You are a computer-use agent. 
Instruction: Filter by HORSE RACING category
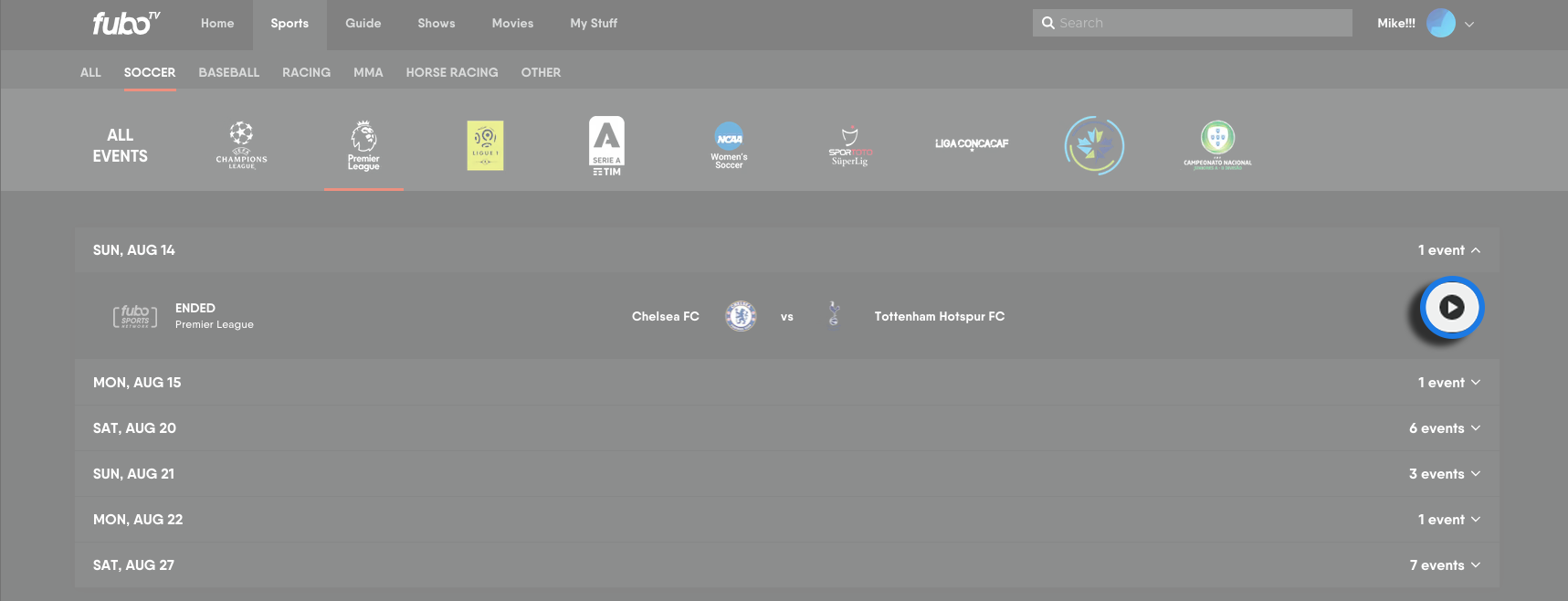452,72
